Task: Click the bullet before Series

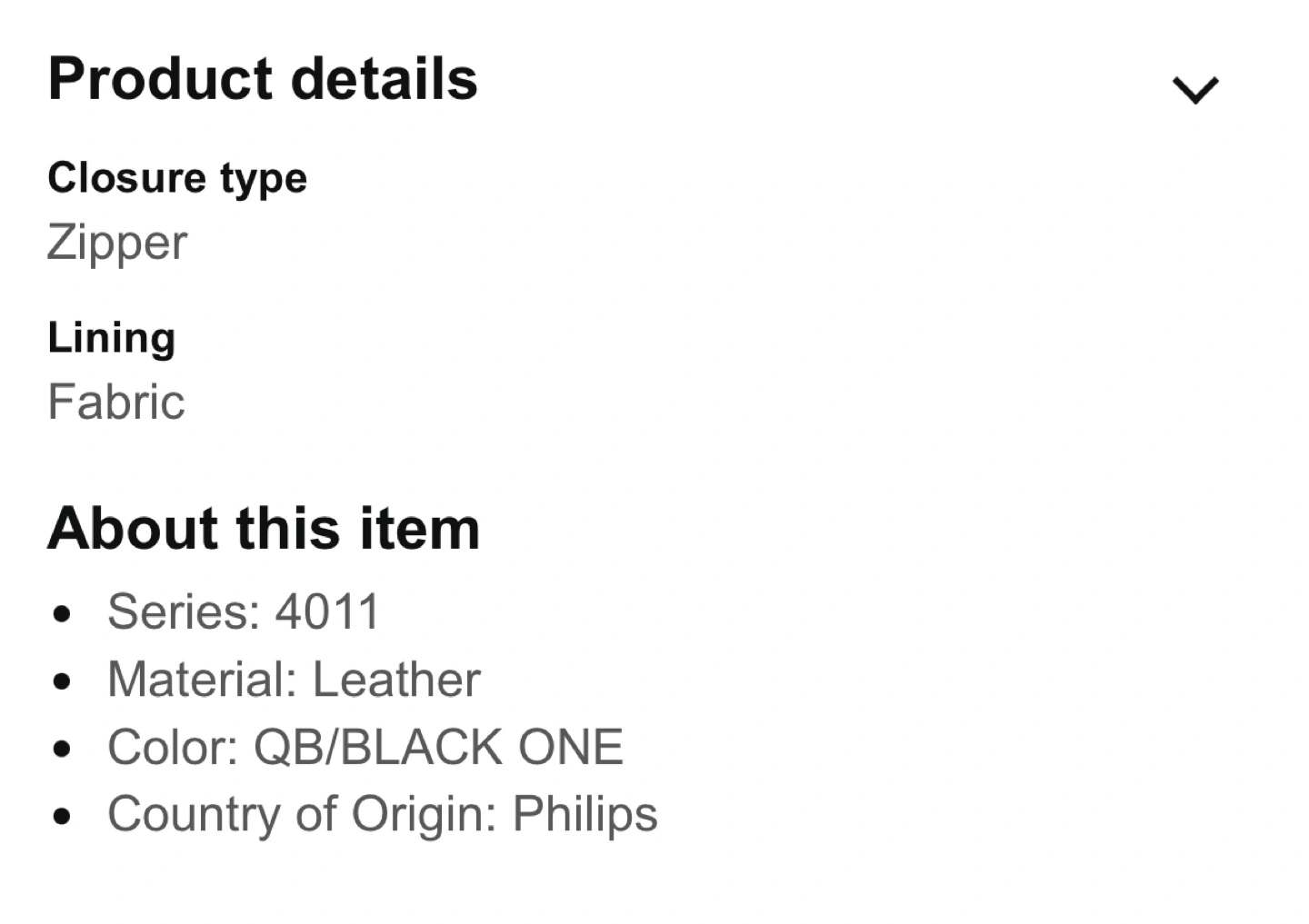Action: click(x=62, y=614)
